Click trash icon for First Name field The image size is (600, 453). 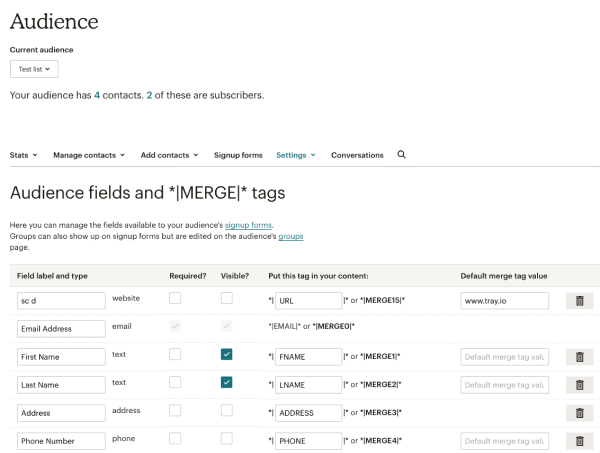[x=579, y=356]
